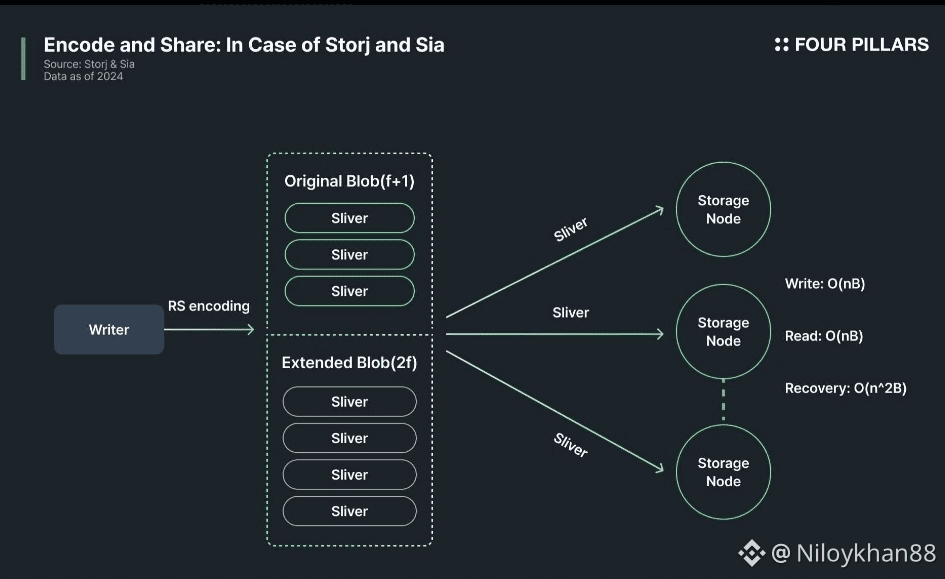Click the Writer box

(x=109, y=330)
